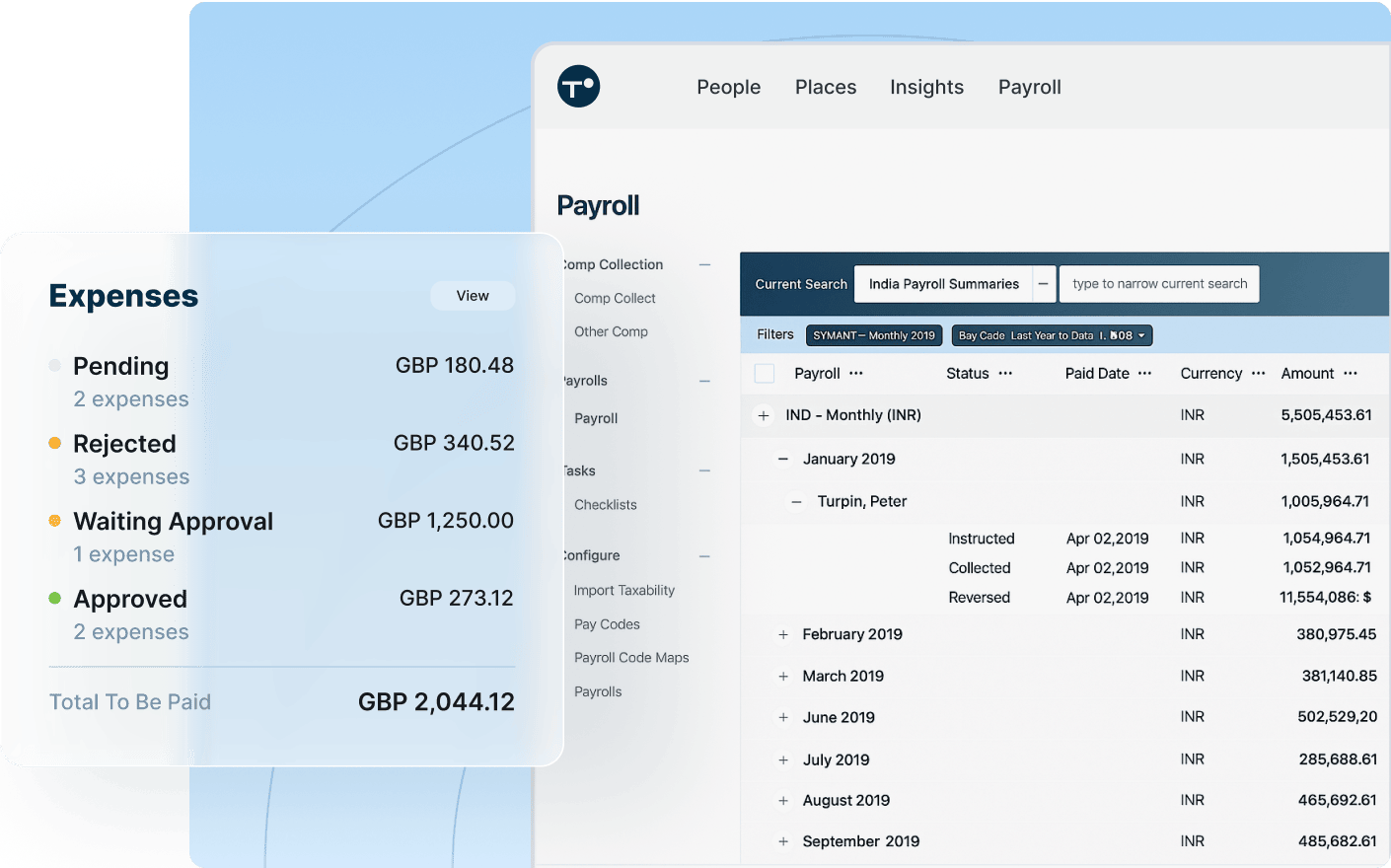Open the People menu

728,87
